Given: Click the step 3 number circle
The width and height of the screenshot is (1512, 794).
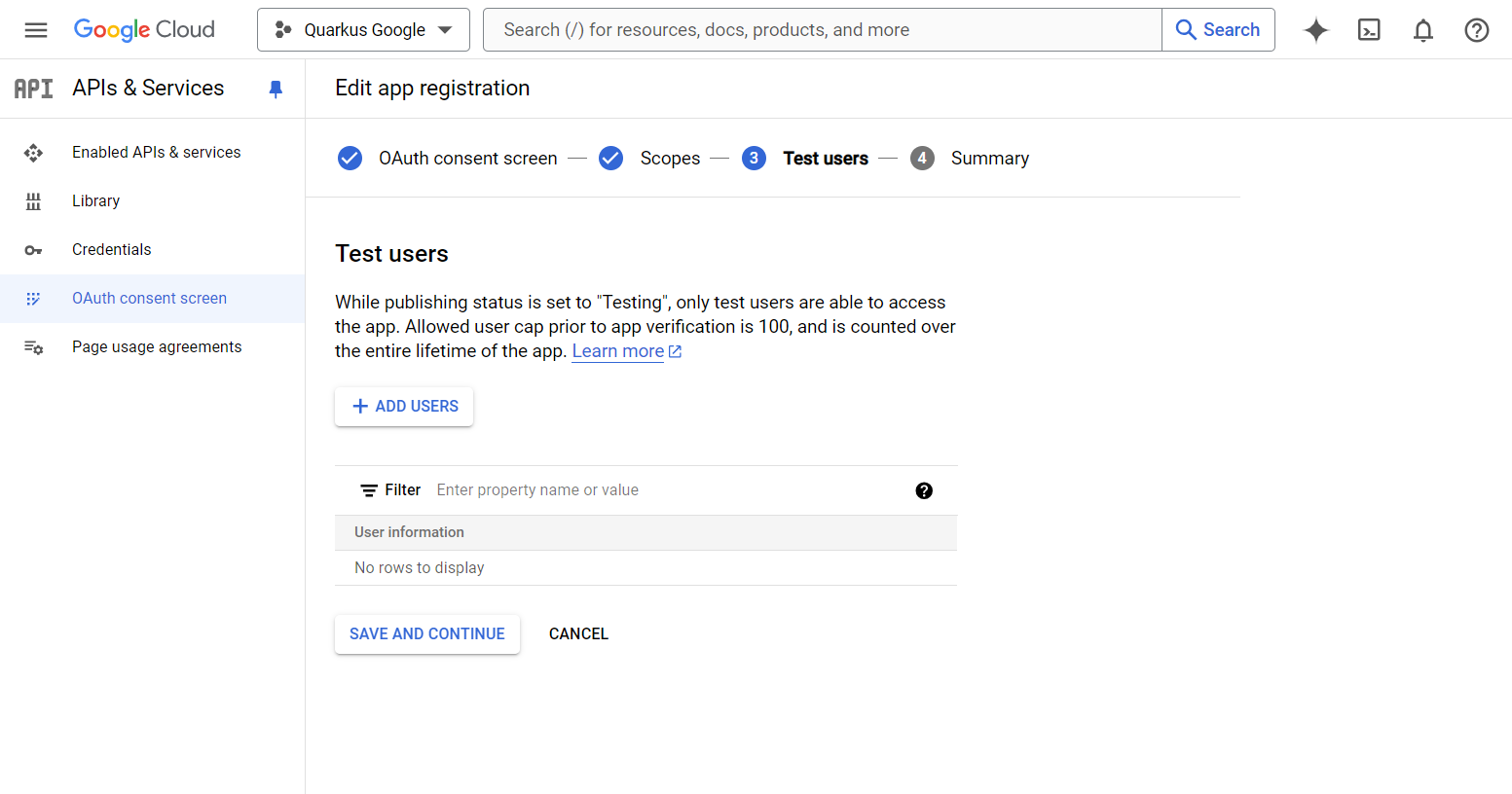Looking at the screenshot, I should tap(754, 158).
